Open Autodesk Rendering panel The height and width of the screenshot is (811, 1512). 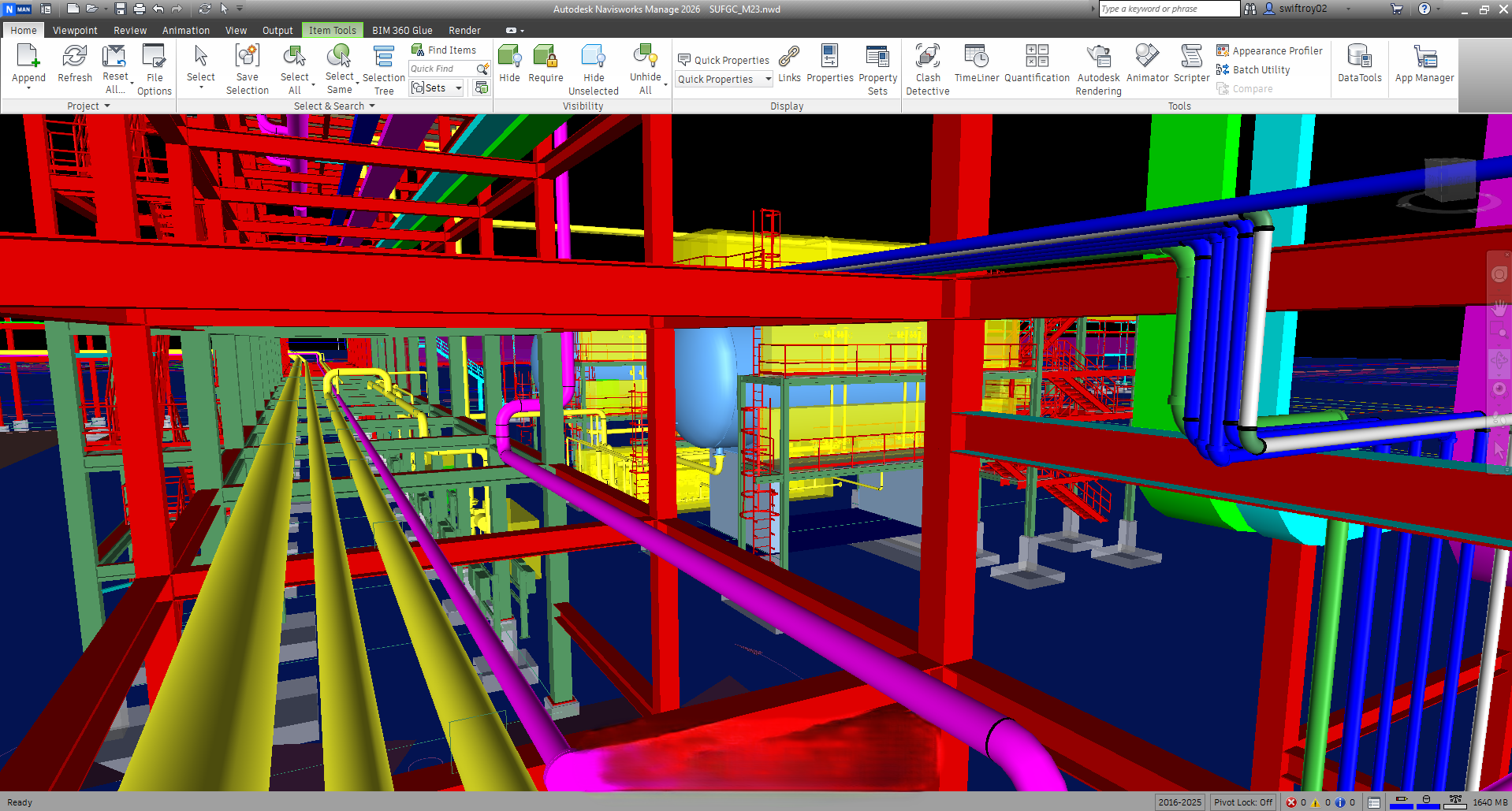(1098, 69)
